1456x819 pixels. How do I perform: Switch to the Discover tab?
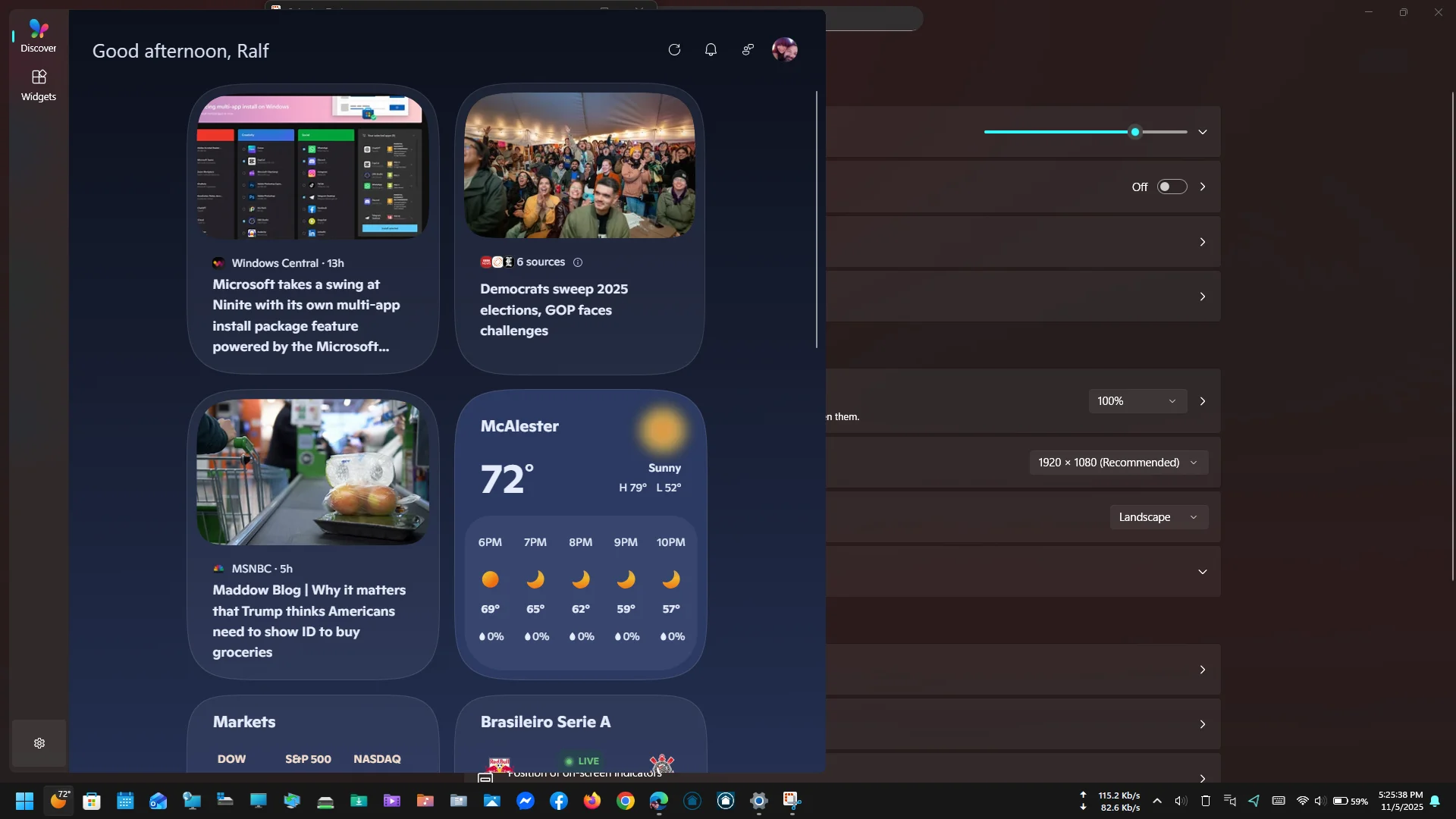pos(39,36)
